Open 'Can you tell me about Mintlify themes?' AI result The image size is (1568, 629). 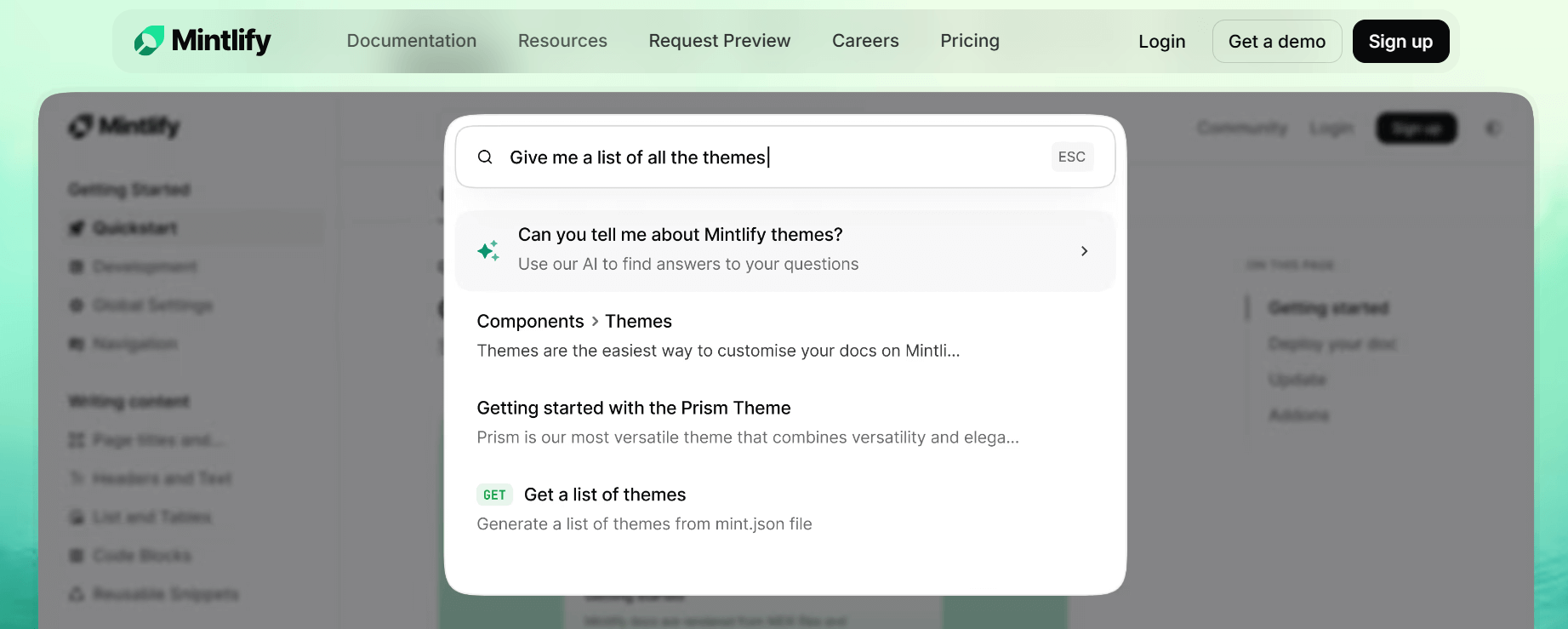785,251
